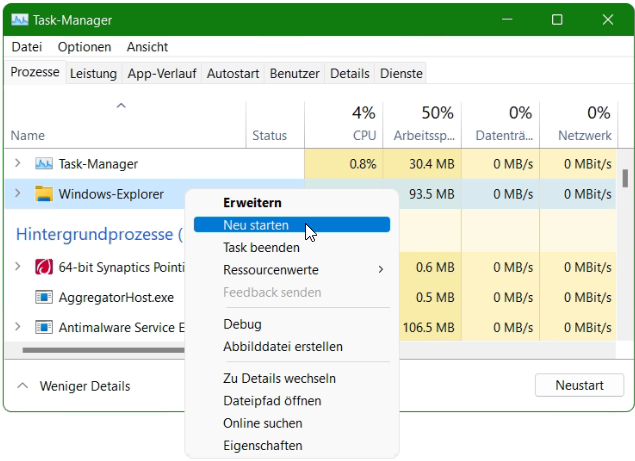Choose Abbilddatei erstellen menu entry

(x=292, y=346)
